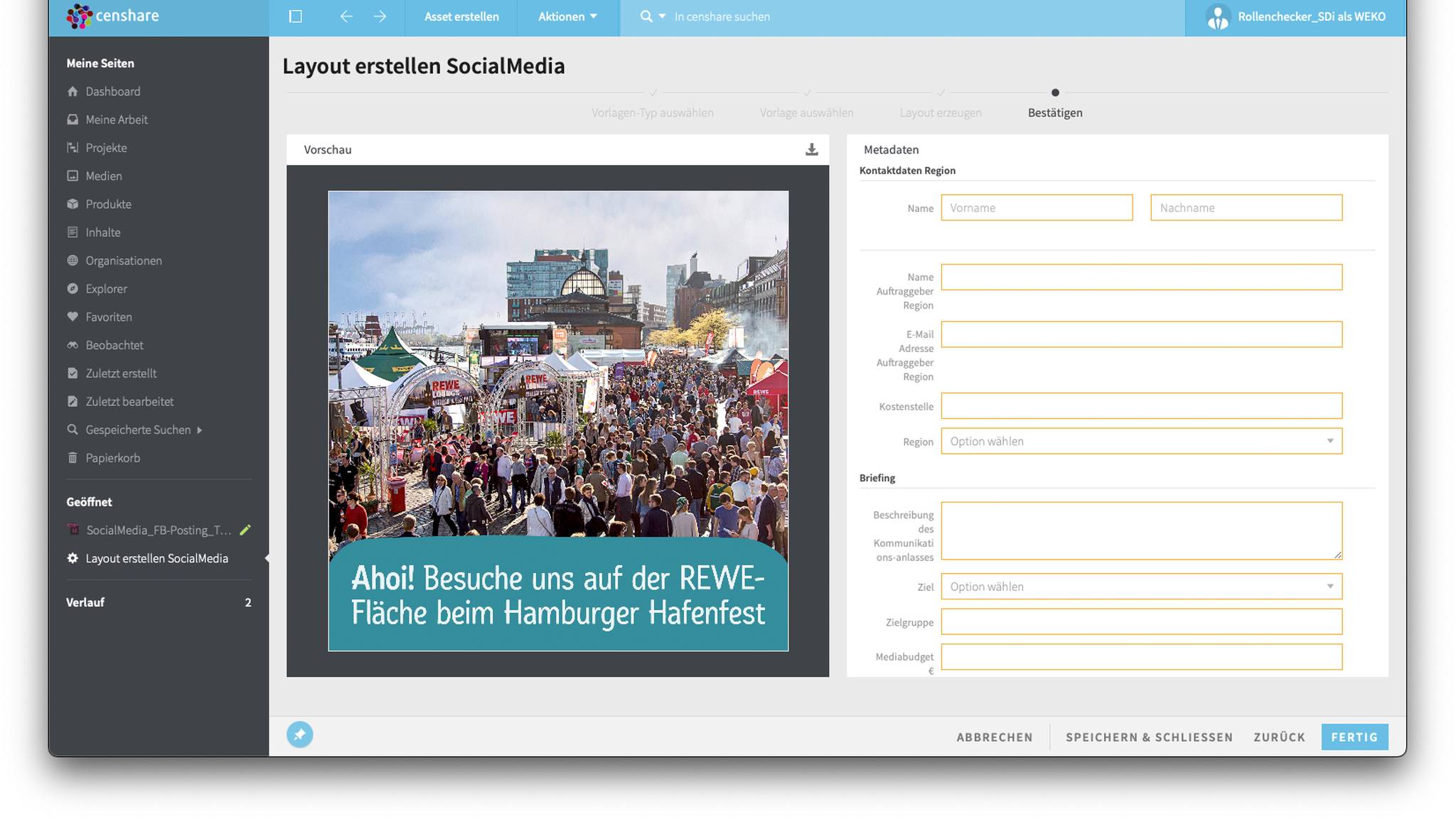The width and height of the screenshot is (1456, 822).
Task: Open the Region dropdown
Action: (1142, 441)
